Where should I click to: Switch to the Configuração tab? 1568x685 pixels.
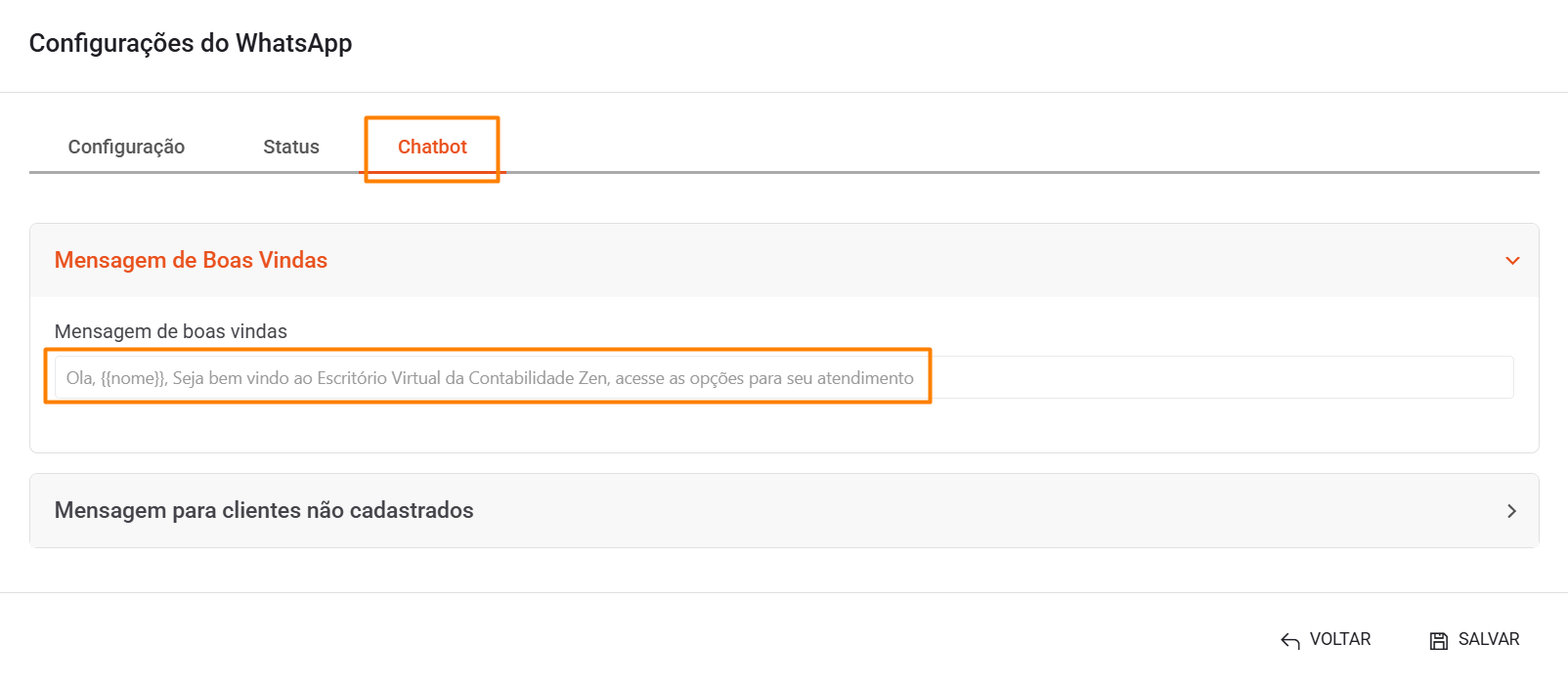pos(126,147)
